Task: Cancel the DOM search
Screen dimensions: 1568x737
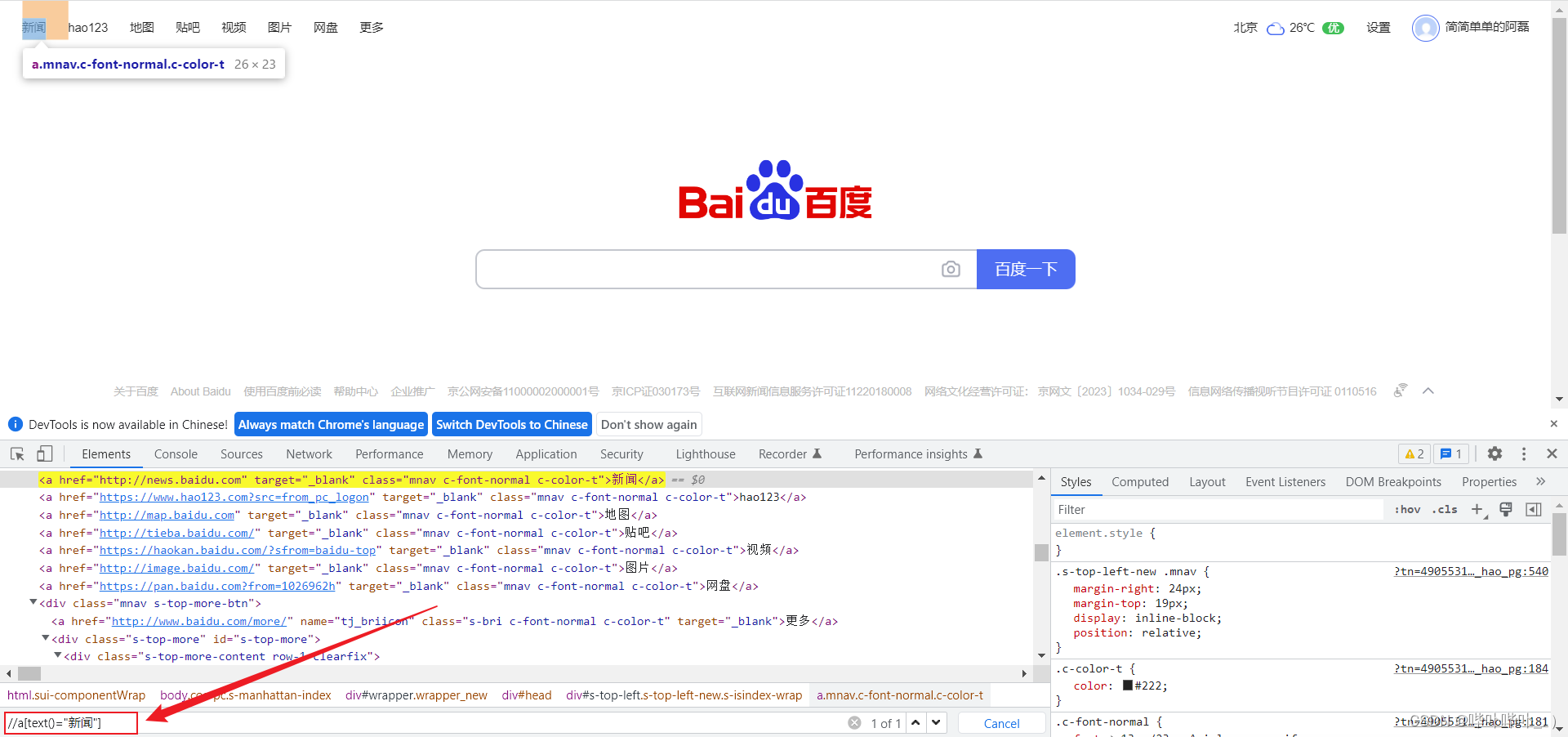Action: pos(1001,723)
